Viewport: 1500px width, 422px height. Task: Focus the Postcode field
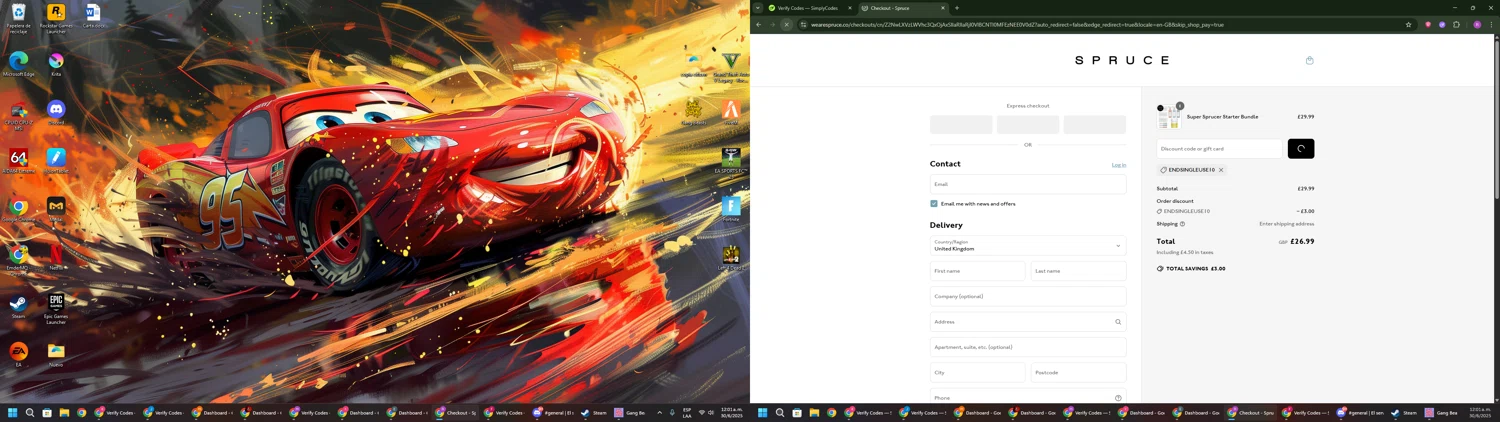pos(1078,372)
